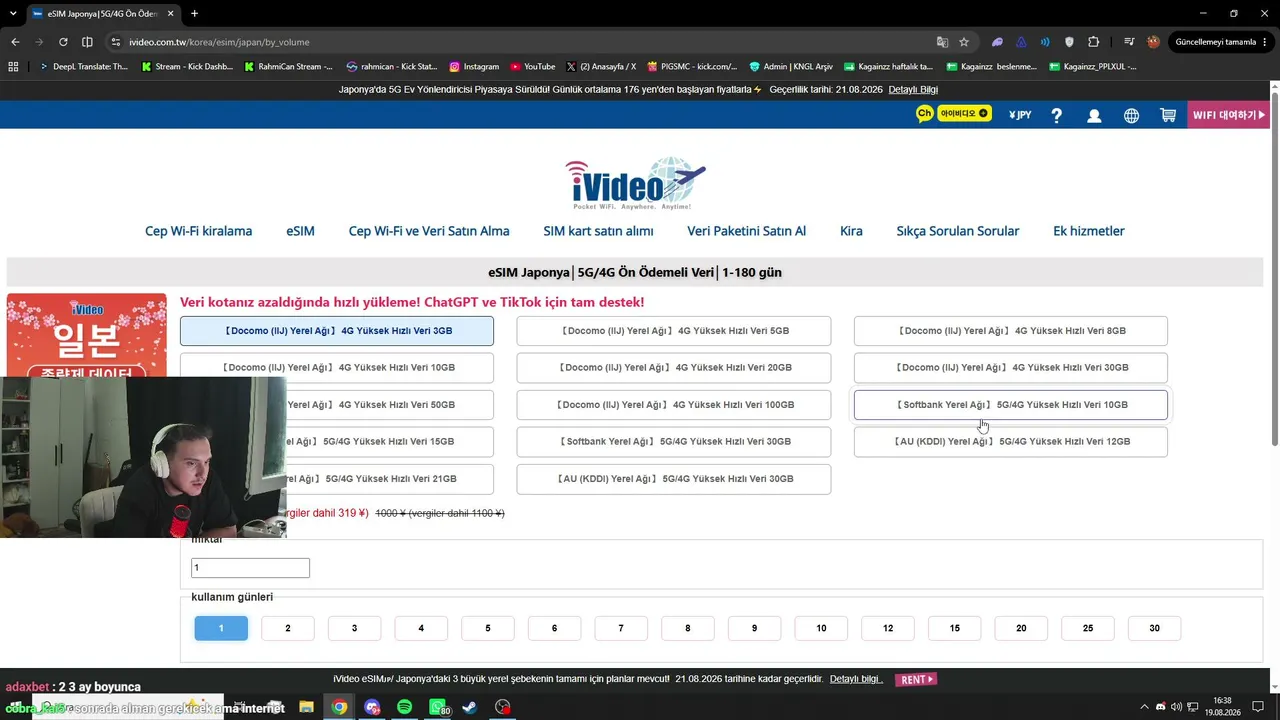Choose 5 usage days
The width and height of the screenshot is (1280, 720).
[x=488, y=628]
